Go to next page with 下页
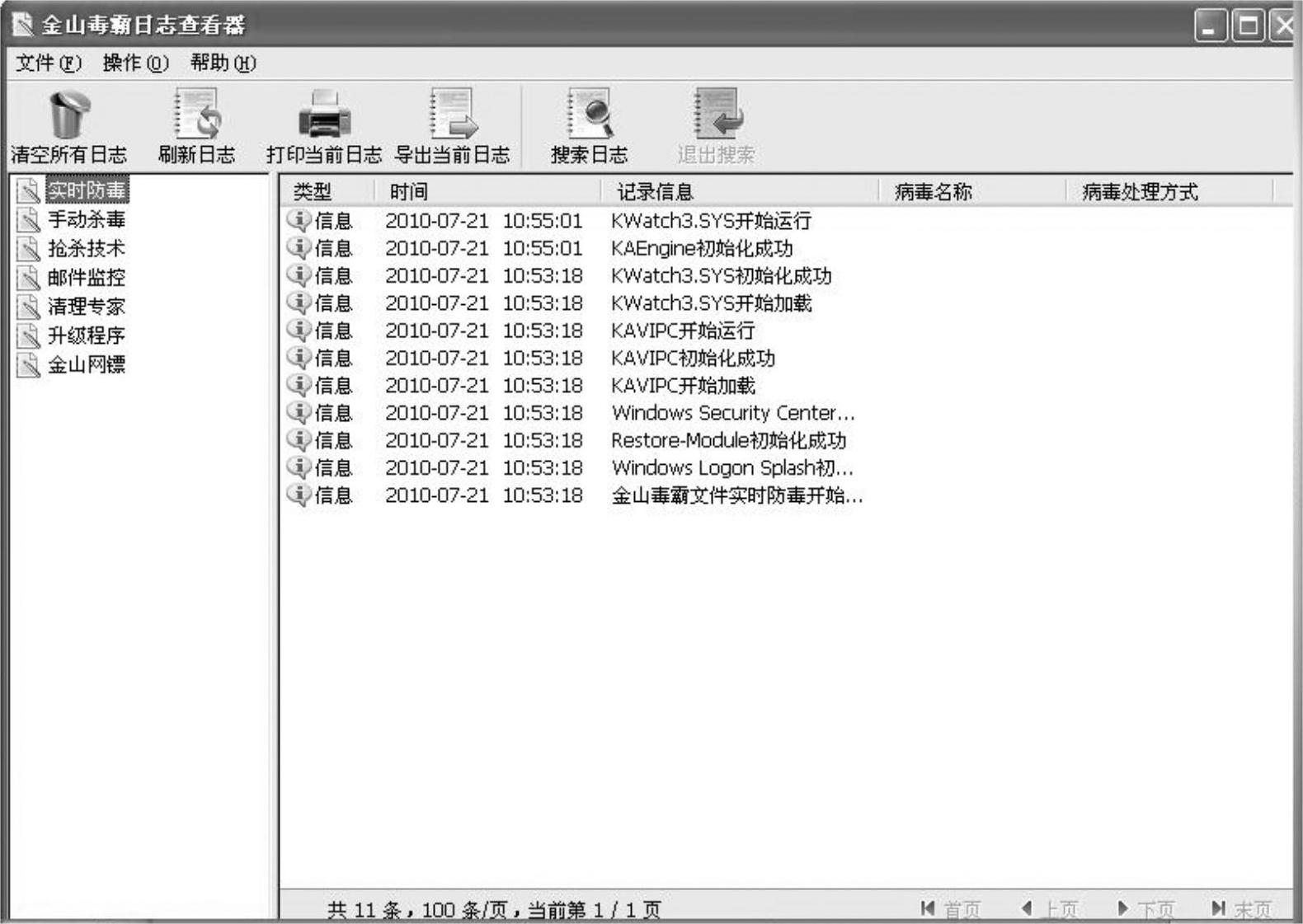 point(1145,909)
